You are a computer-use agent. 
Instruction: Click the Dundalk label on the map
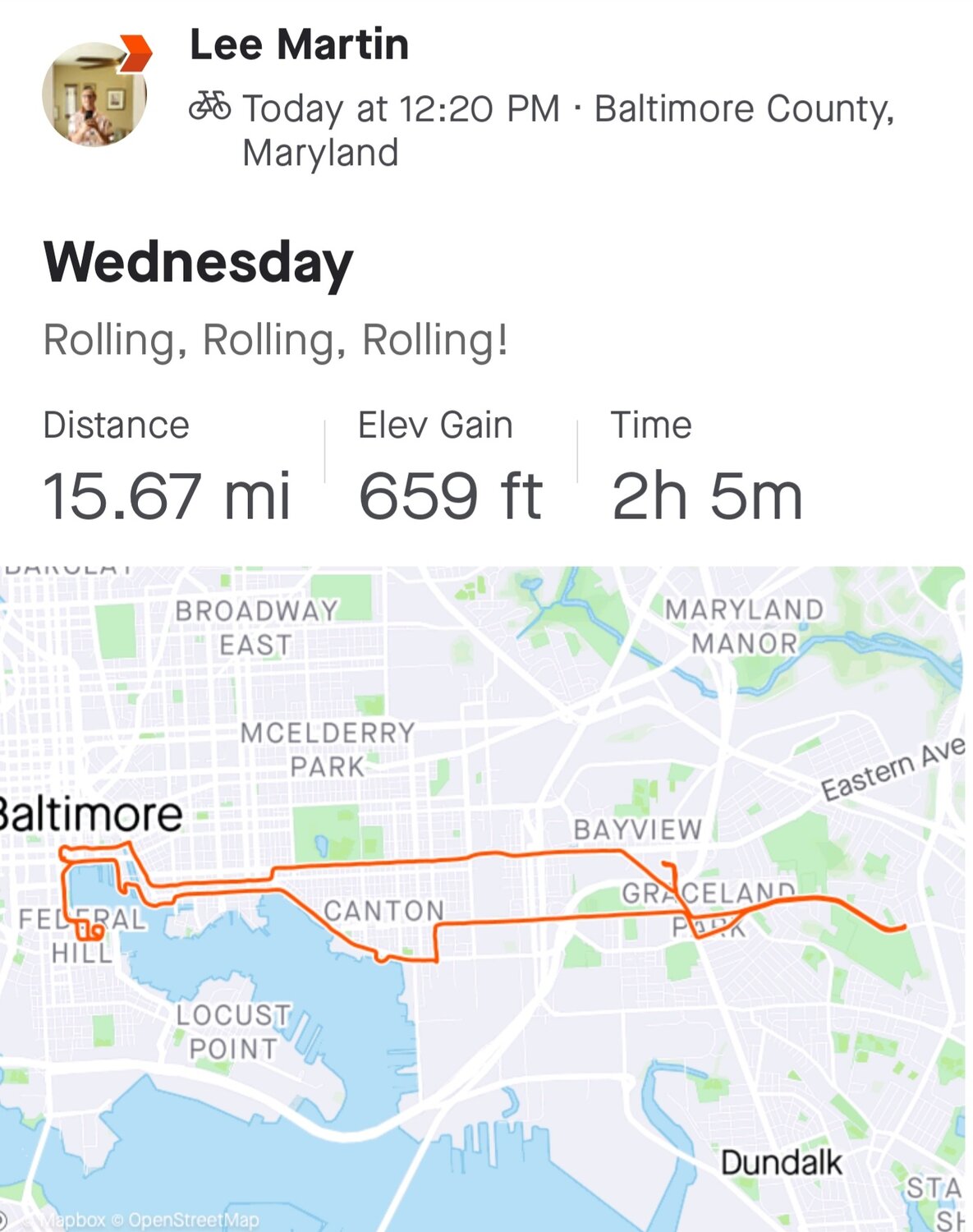(x=781, y=1163)
